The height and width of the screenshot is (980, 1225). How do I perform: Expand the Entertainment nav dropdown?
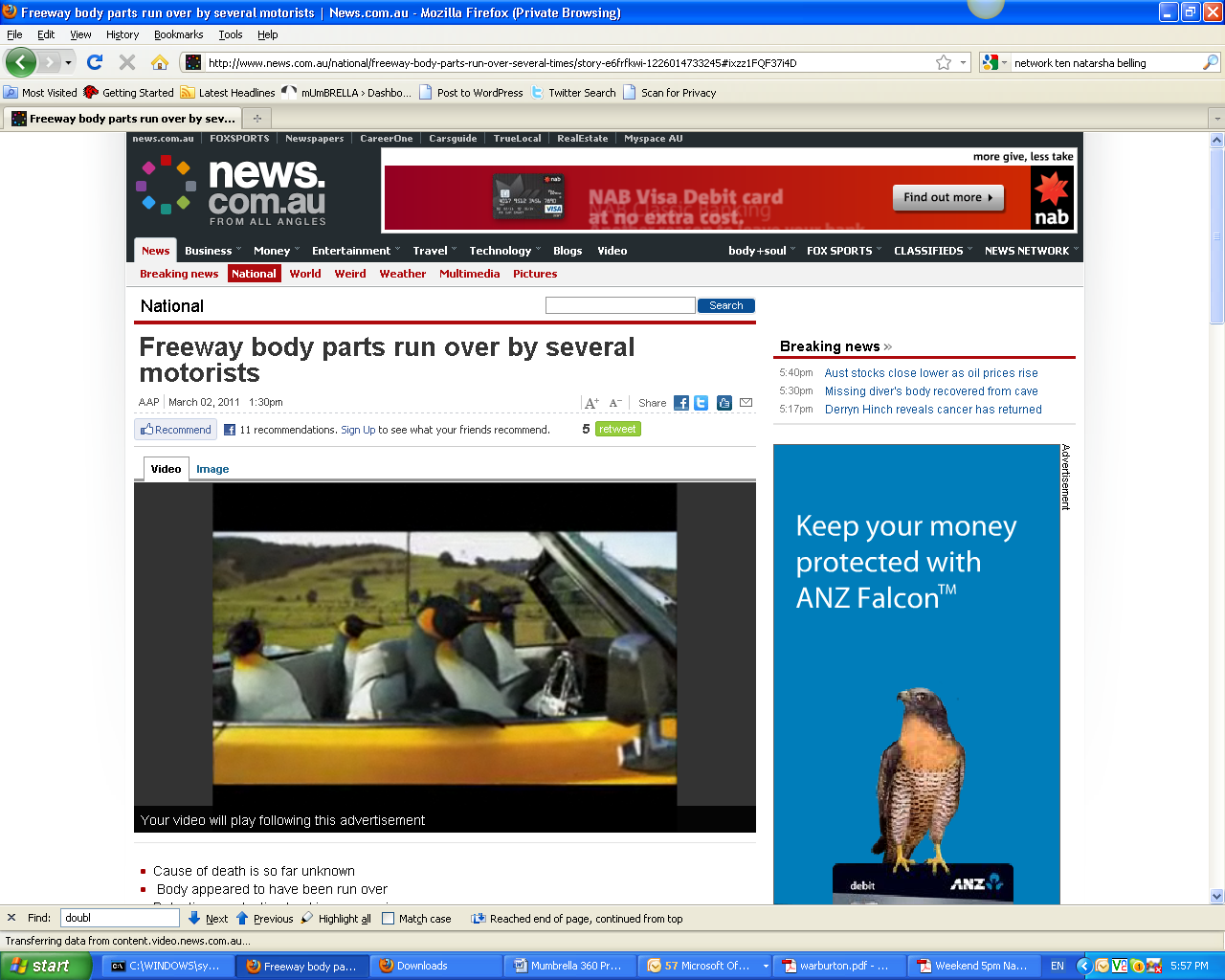click(397, 251)
